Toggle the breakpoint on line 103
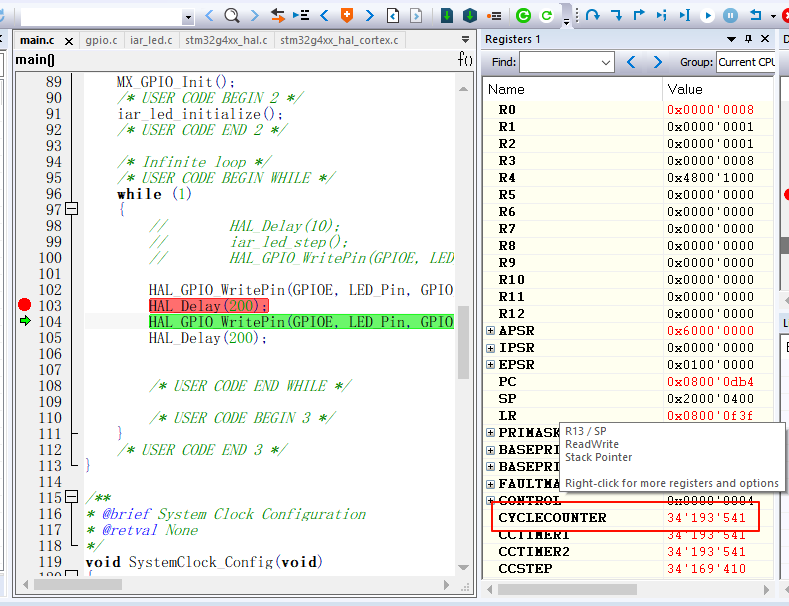This screenshot has width=789, height=606. [24, 305]
